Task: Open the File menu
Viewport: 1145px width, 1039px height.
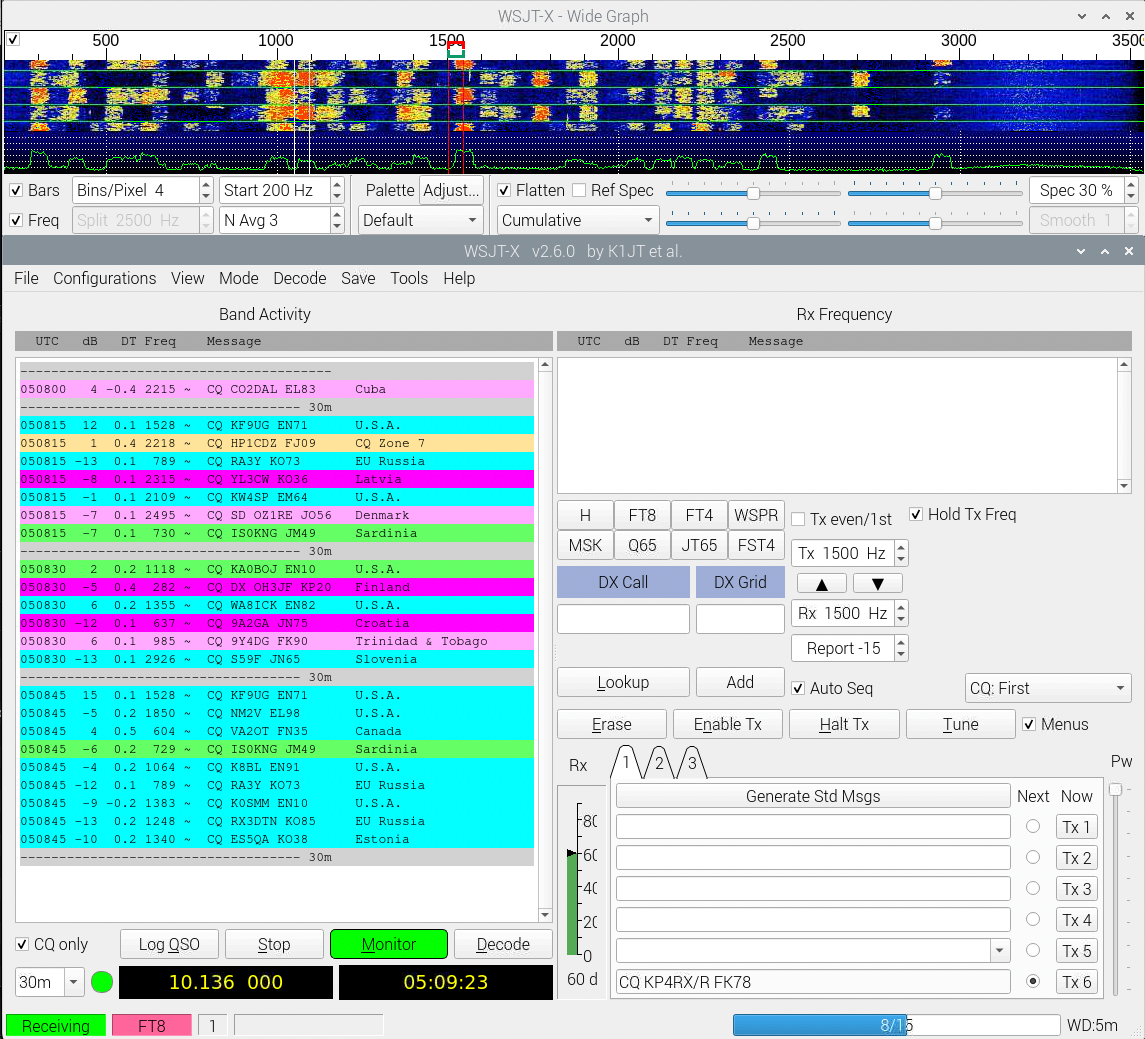Action: coord(26,278)
